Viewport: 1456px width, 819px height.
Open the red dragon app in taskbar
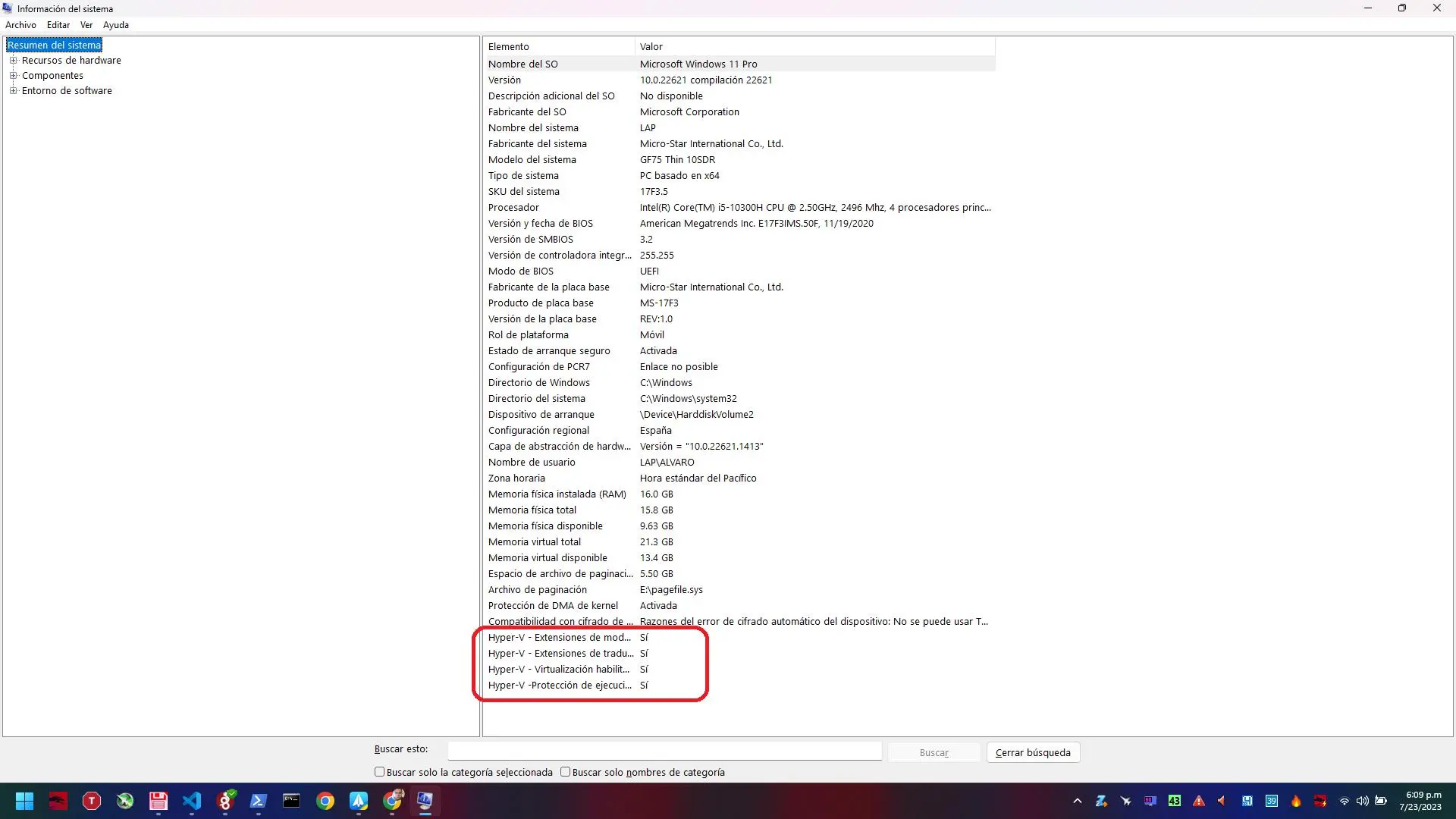tap(58, 801)
